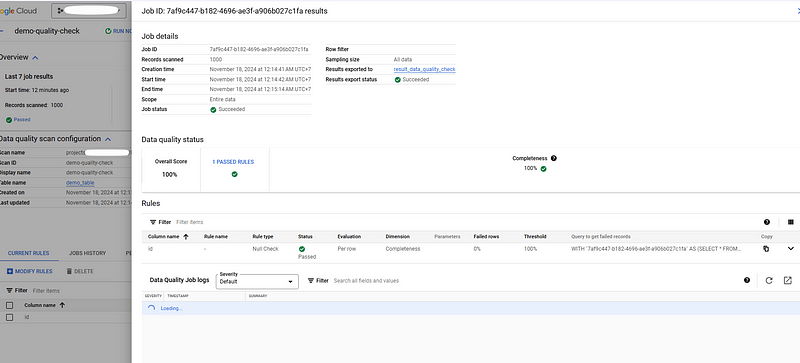The image size is (800, 363).
Task: Select the Job ID value text
Action: pos(259,50)
